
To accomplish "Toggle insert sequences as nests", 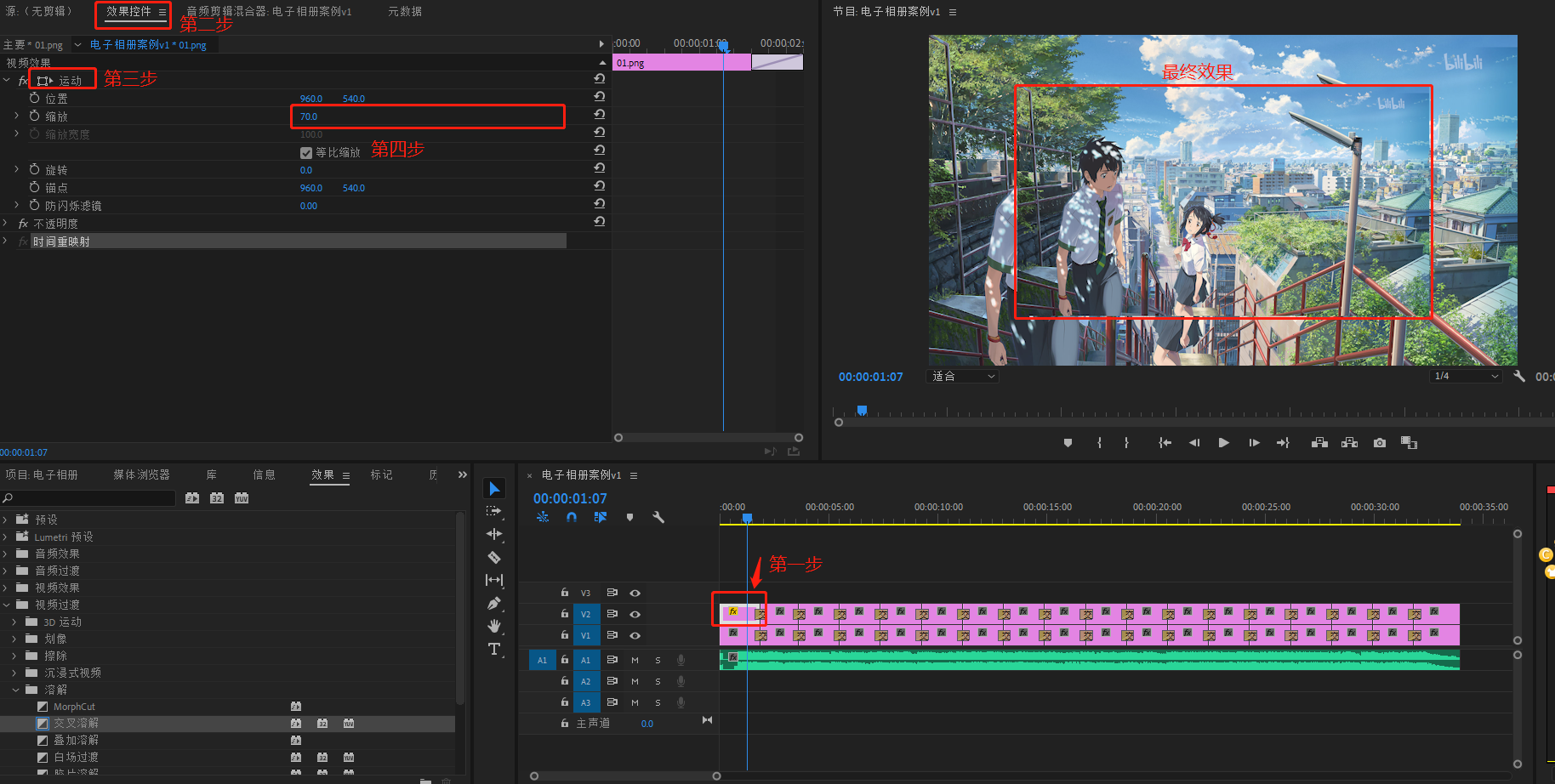I will pos(543,517).
